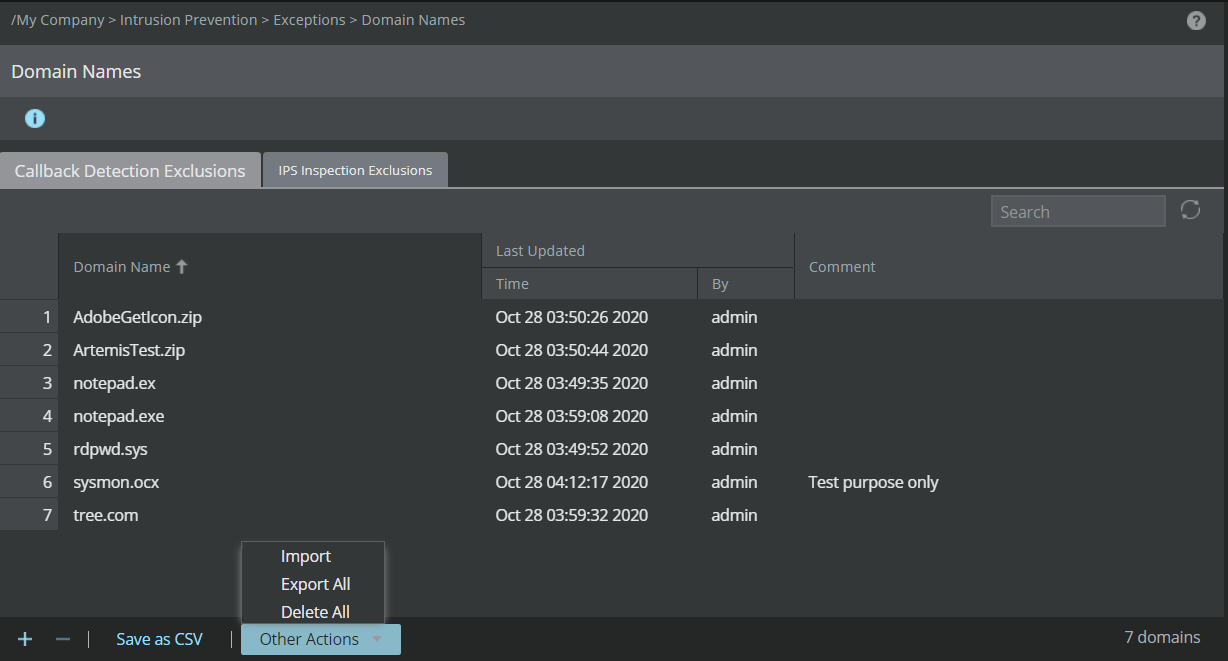Choose Delete All from the menu
Screen dimensions: 1228x661
click(x=316, y=612)
